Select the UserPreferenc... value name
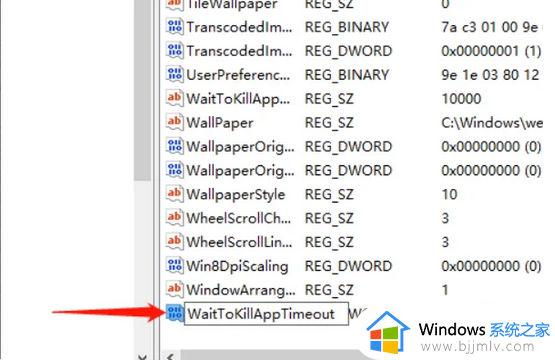The width and height of the screenshot is (555, 360). 238,75
